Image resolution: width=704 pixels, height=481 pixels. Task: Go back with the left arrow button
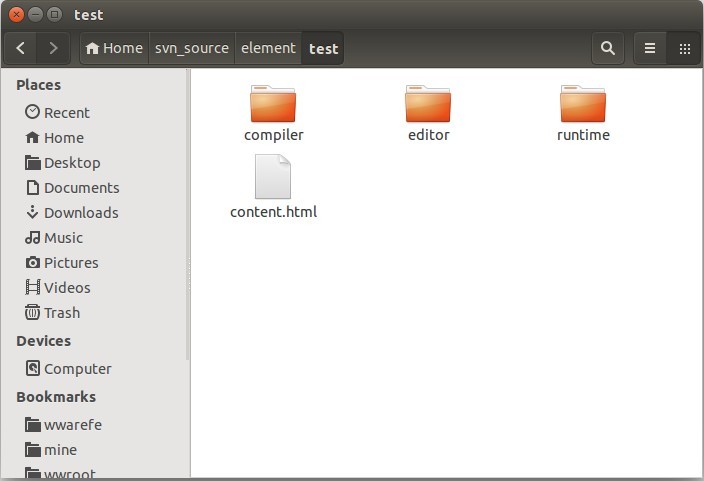[21, 48]
